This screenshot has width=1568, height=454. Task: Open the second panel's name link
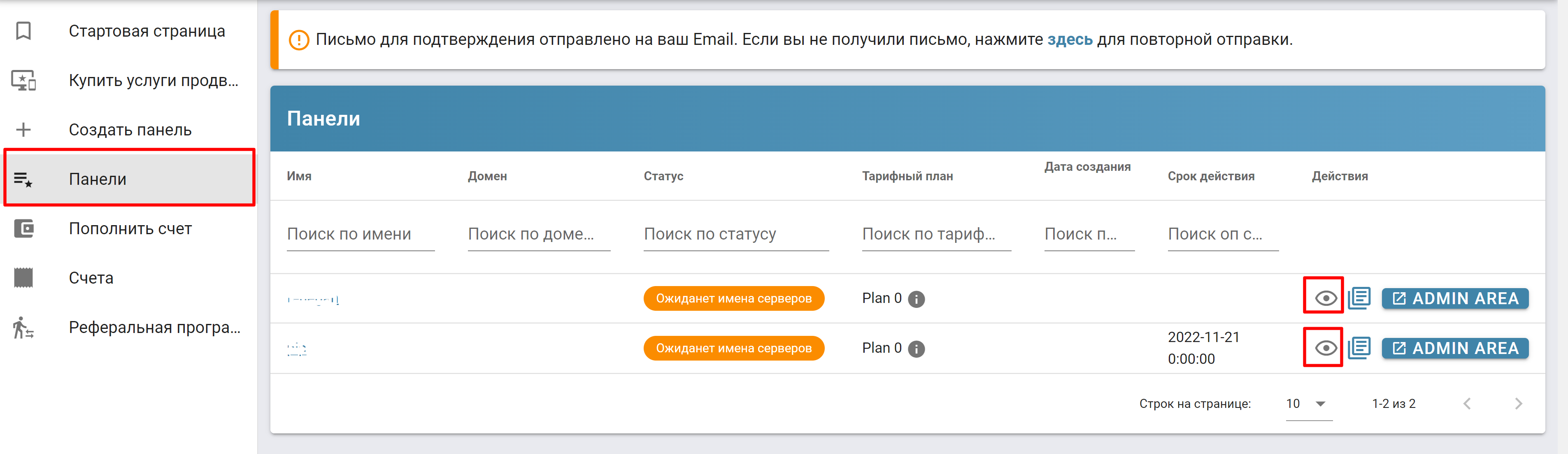(x=296, y=349)
